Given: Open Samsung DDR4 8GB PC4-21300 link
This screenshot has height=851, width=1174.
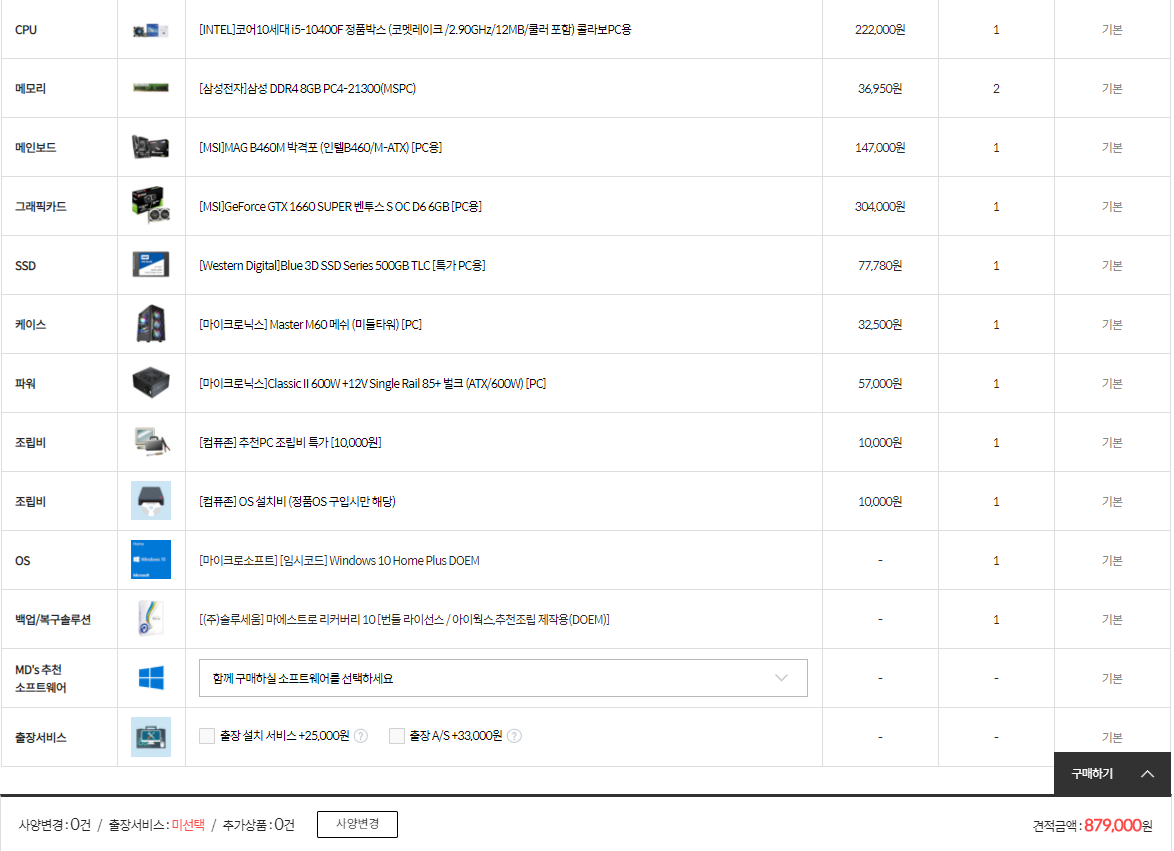Looking at the screenshot, I should coord(307,88).
